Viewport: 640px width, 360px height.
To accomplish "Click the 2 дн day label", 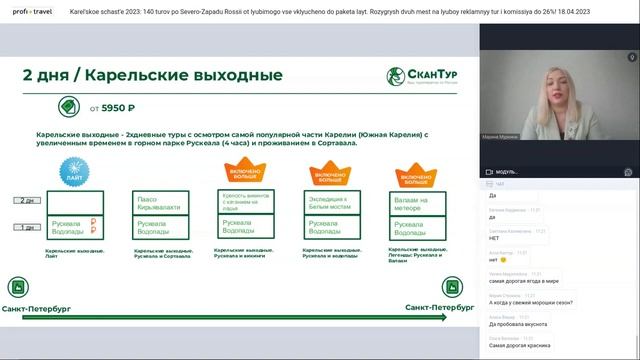I will pos(27,200).
